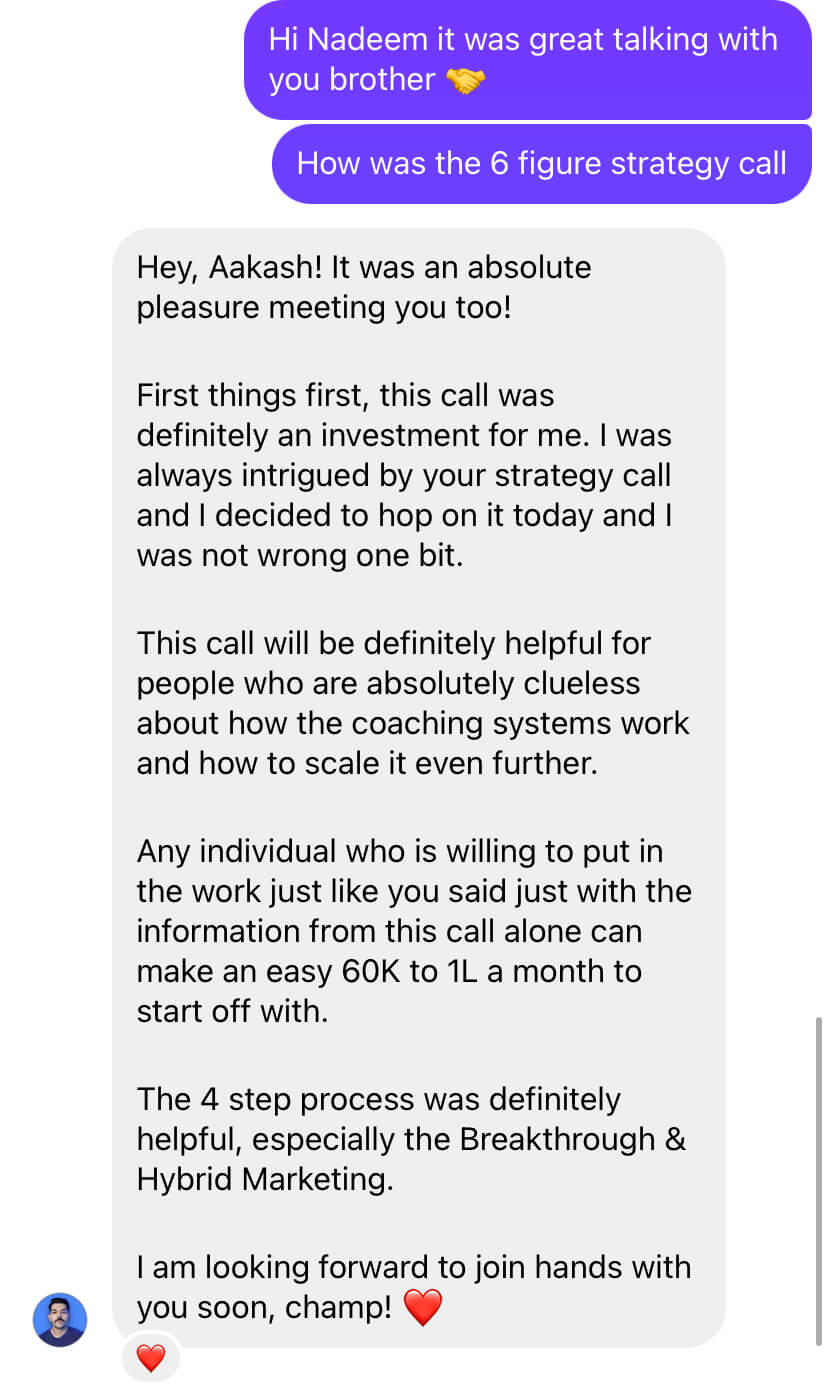Tap the "The 4 step process" paragraph
The height and width of the screenshot is (1399, 828).
click(x=410, y=1139)
